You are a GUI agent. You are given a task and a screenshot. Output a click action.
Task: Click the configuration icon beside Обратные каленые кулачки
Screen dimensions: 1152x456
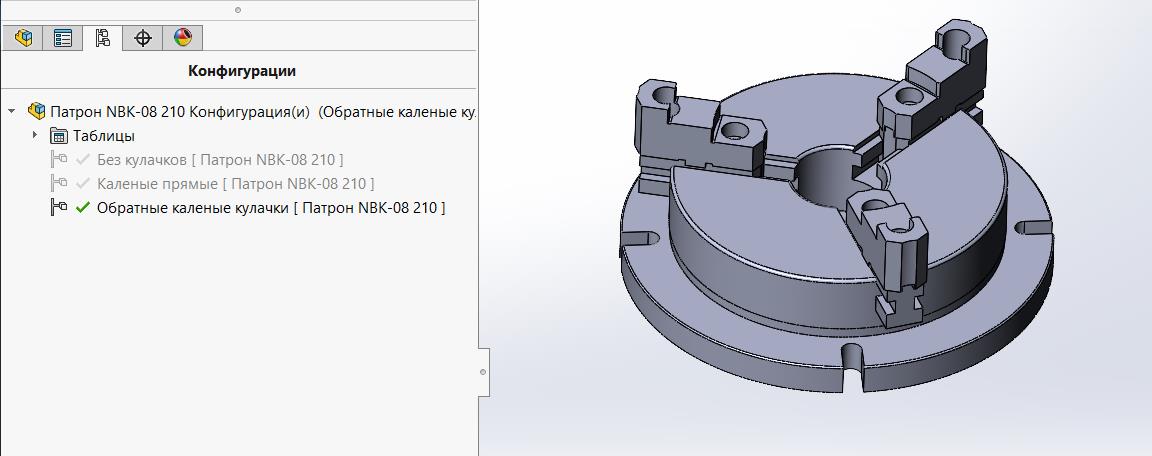click(59, 208)
